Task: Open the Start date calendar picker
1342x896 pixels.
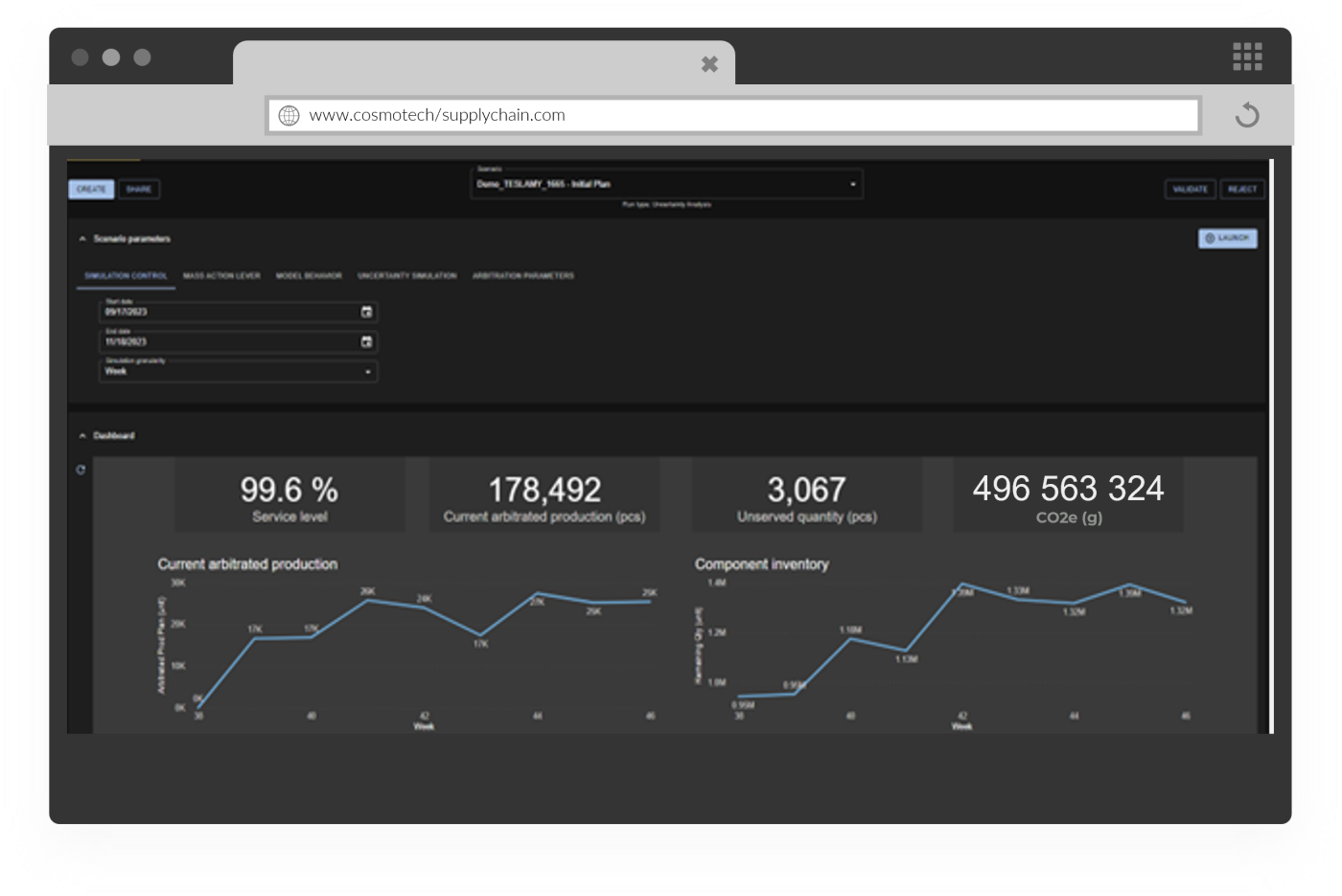Action: coord(366,312)
